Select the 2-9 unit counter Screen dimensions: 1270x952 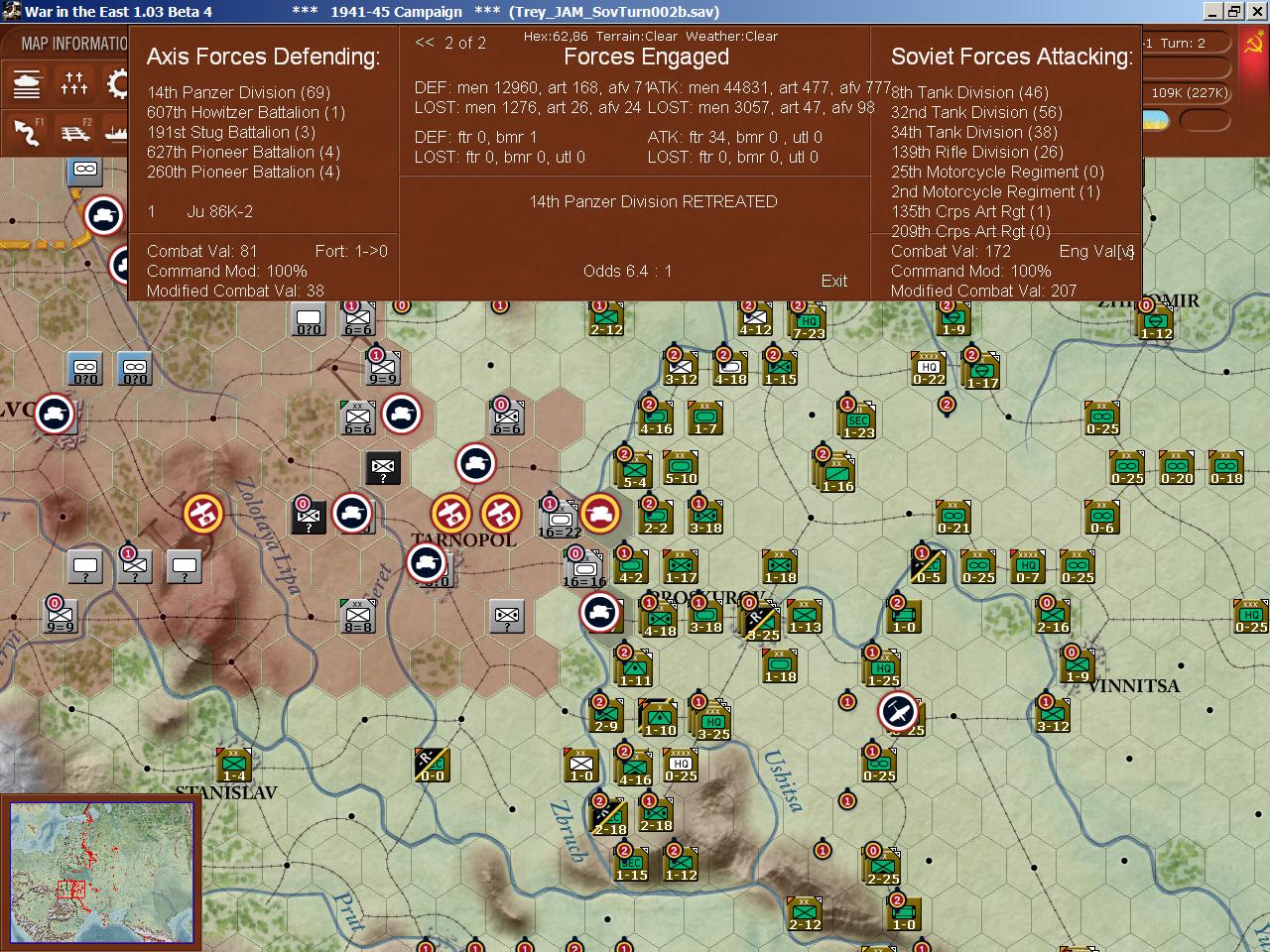606,714
